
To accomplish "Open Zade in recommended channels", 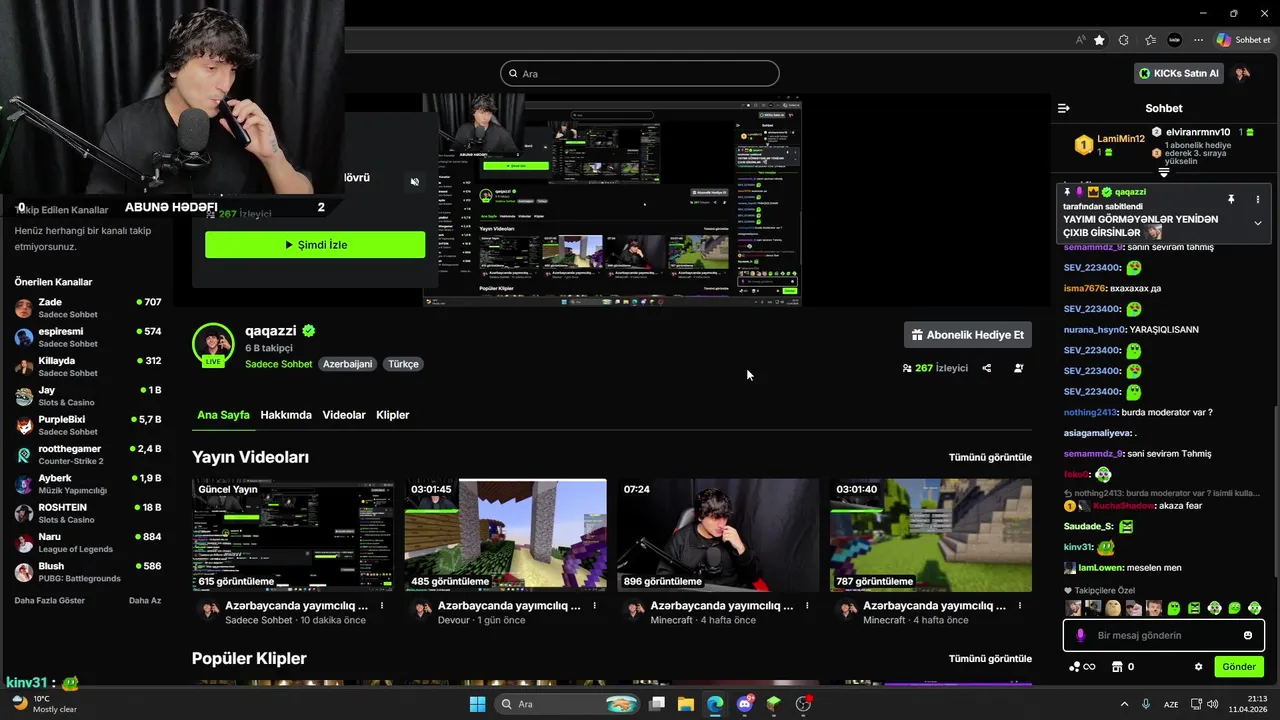I will (88, 308).
